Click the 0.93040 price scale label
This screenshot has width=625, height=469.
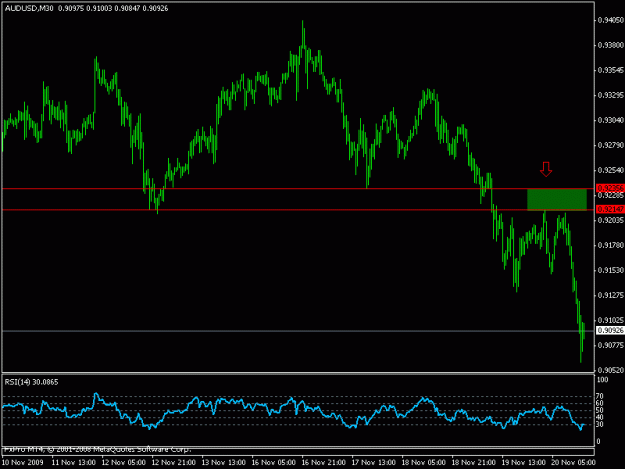point(611,120)
